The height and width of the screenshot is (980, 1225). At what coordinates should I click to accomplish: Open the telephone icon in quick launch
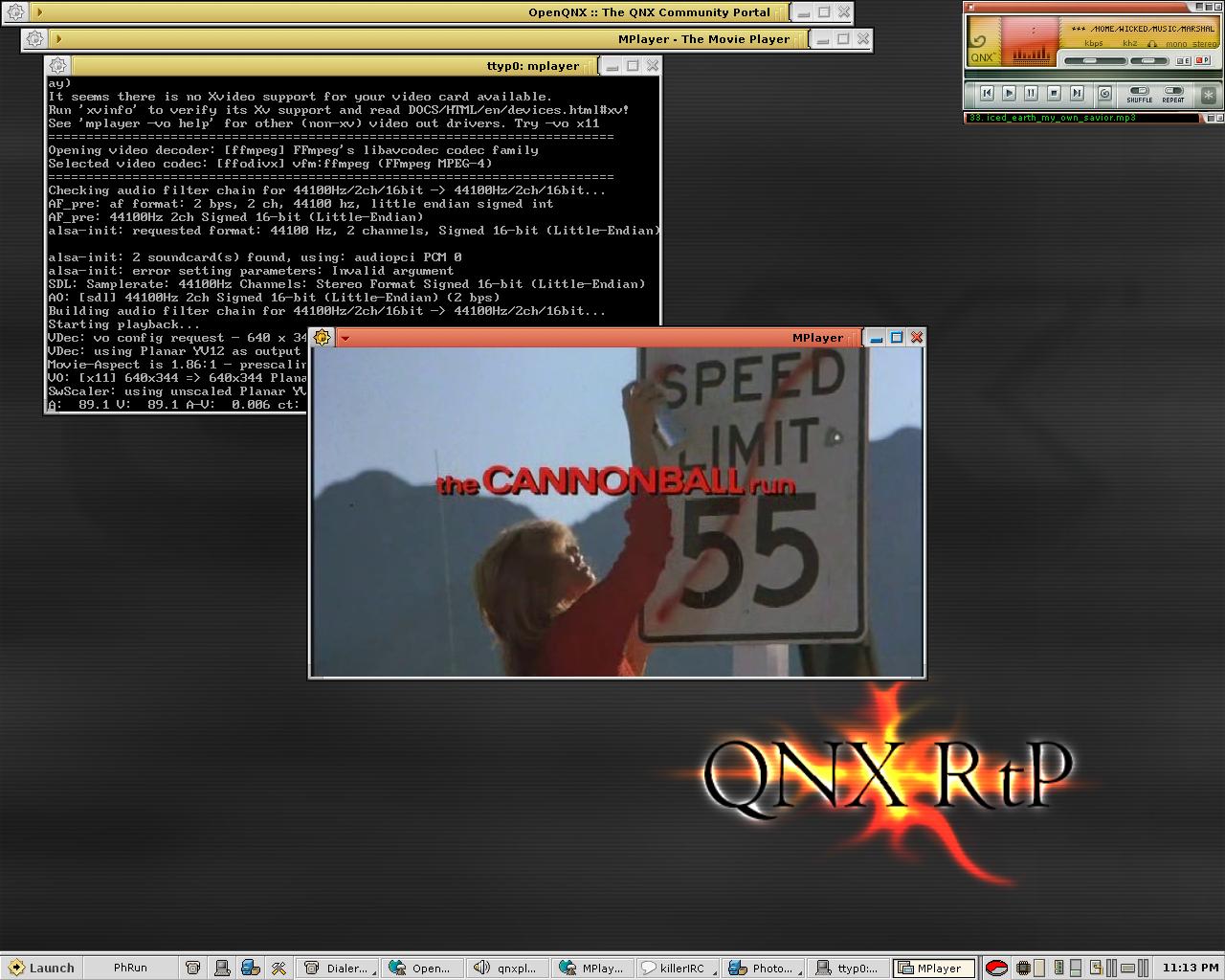tap(192, 968)
